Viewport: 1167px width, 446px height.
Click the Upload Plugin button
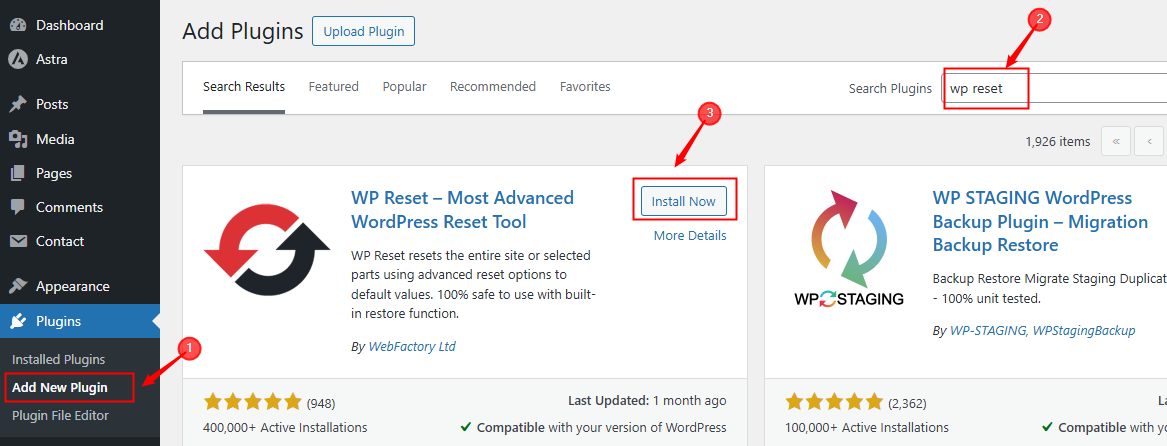point(363,31)
